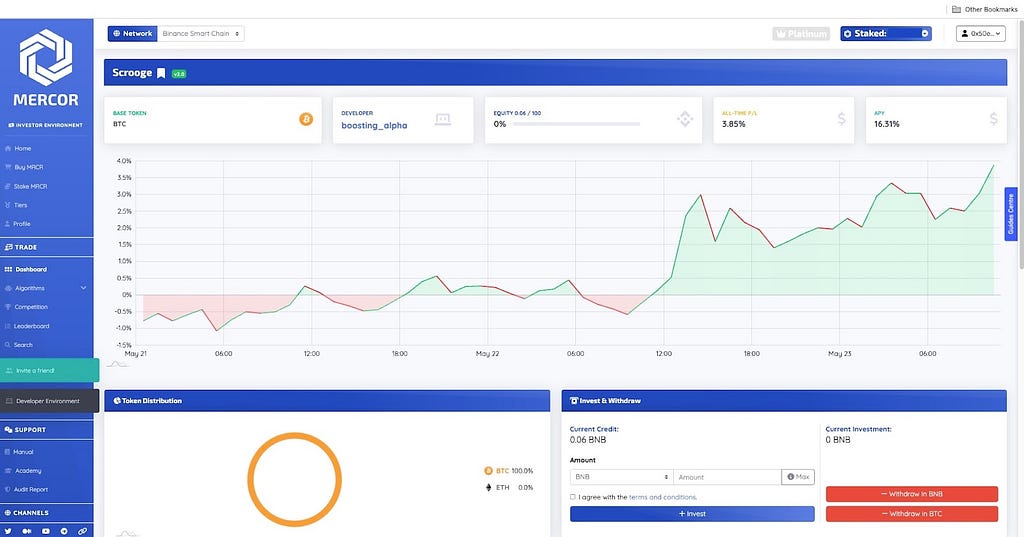
Task: Click Withdraw in BTC button
Action: (912, 513)
